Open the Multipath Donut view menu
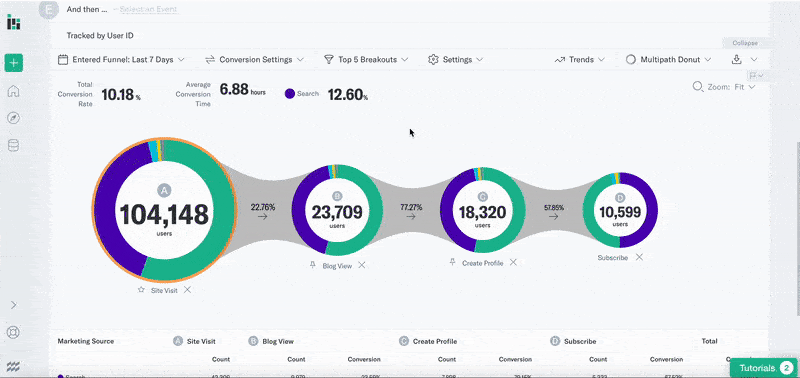The height and width of the screenshot is (378, 800). click(x=668, y=60)
